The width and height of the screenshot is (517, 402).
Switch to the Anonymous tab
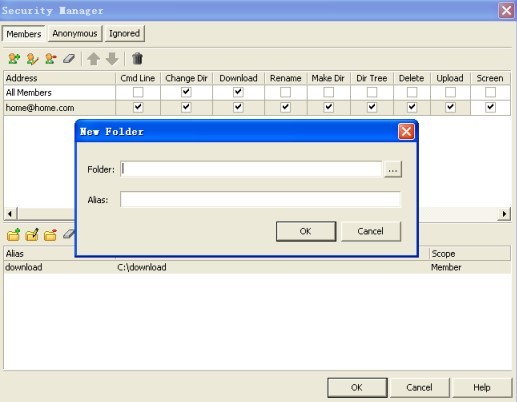[x=75, y=34]
